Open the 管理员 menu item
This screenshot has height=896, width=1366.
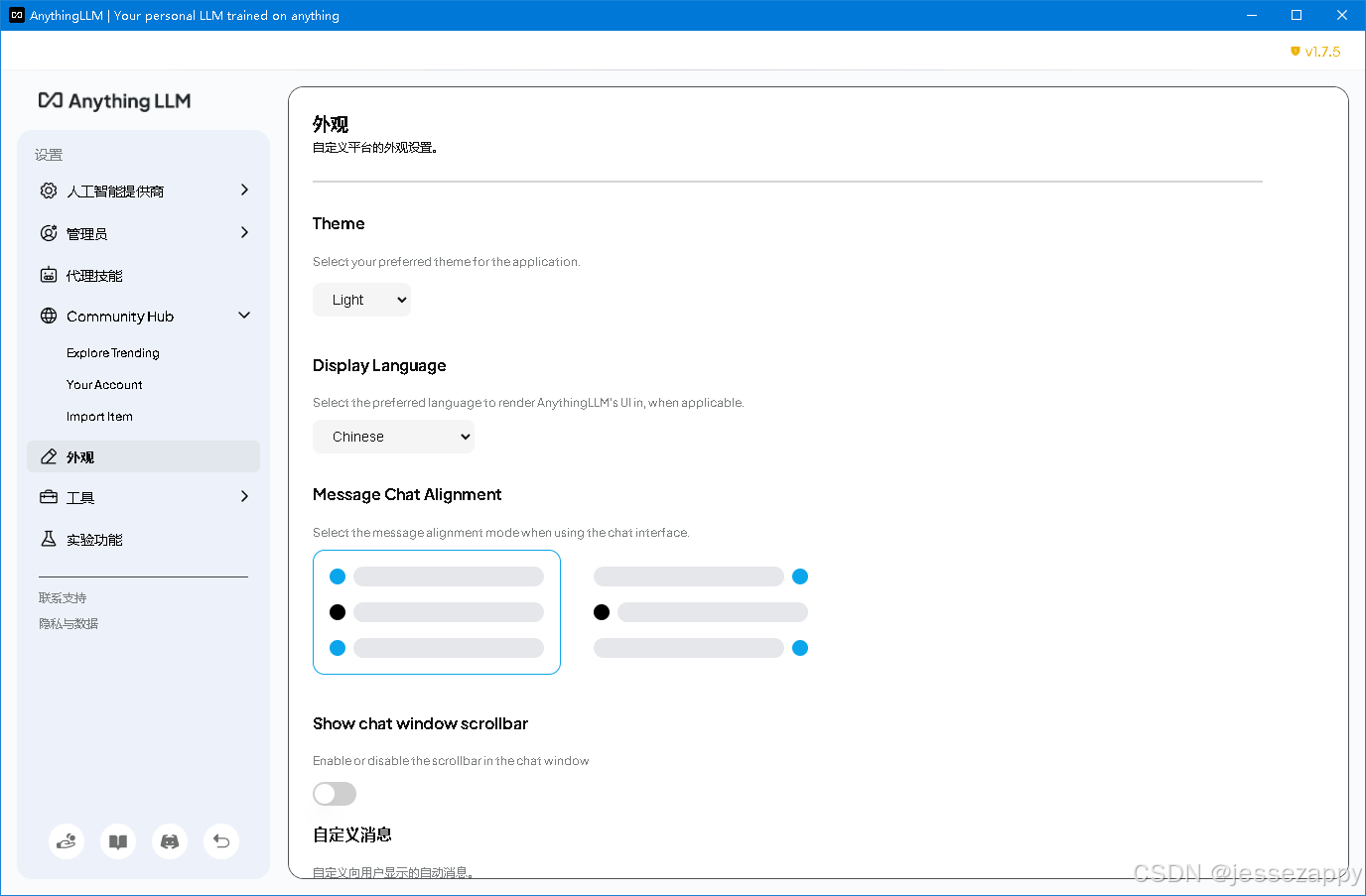[144, 233]
